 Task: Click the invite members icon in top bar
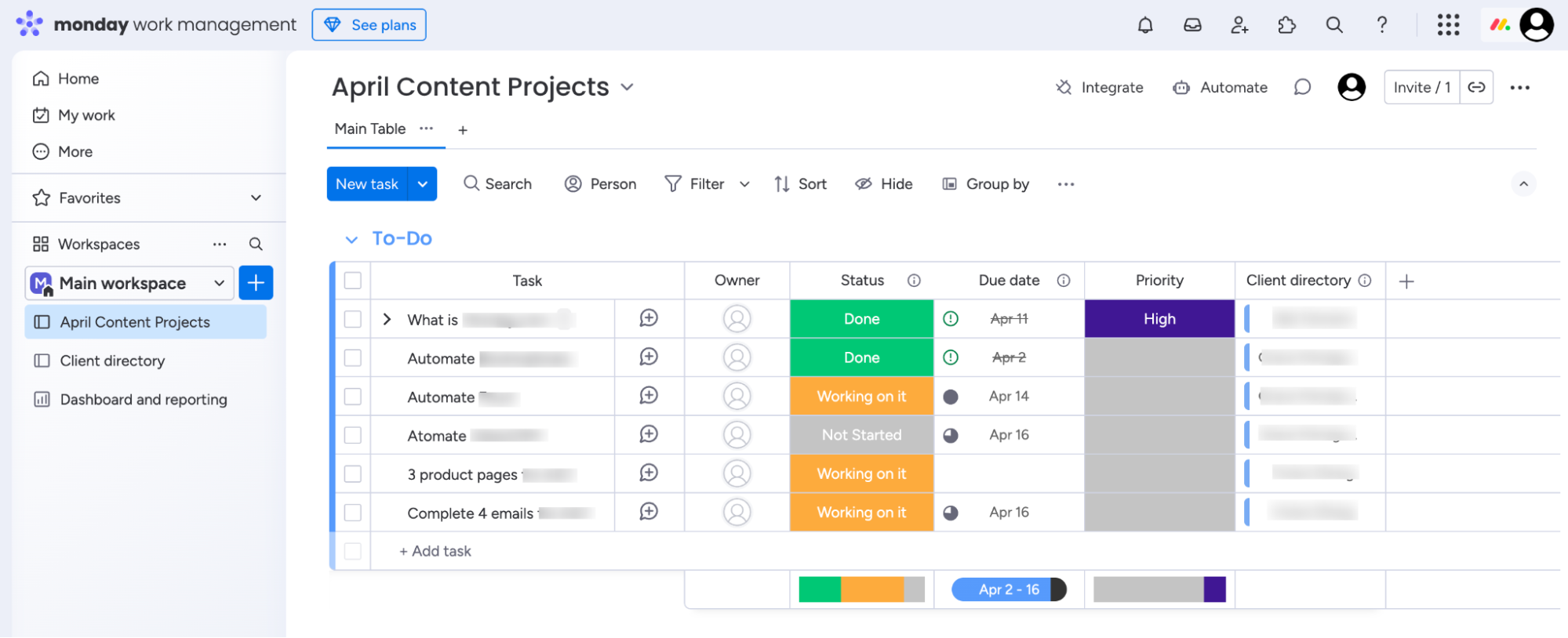click(x=1239, y=25)
